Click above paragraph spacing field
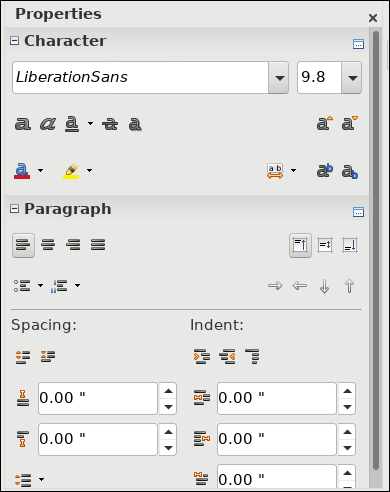Image resolution: width=390 pixels, height=492 pixels. click(x=98, y=398)
